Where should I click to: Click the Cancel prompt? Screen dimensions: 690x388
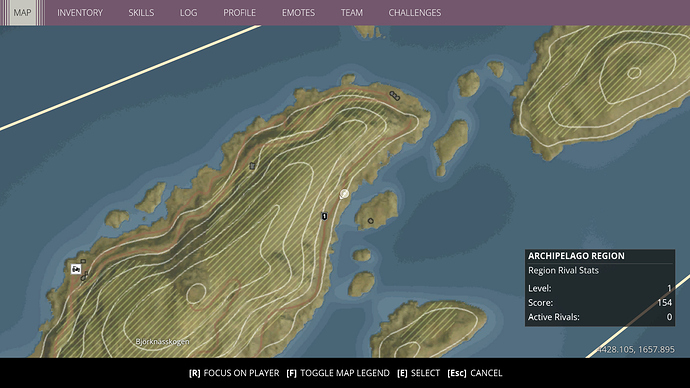pyautogui.click(x=475, y=373)
